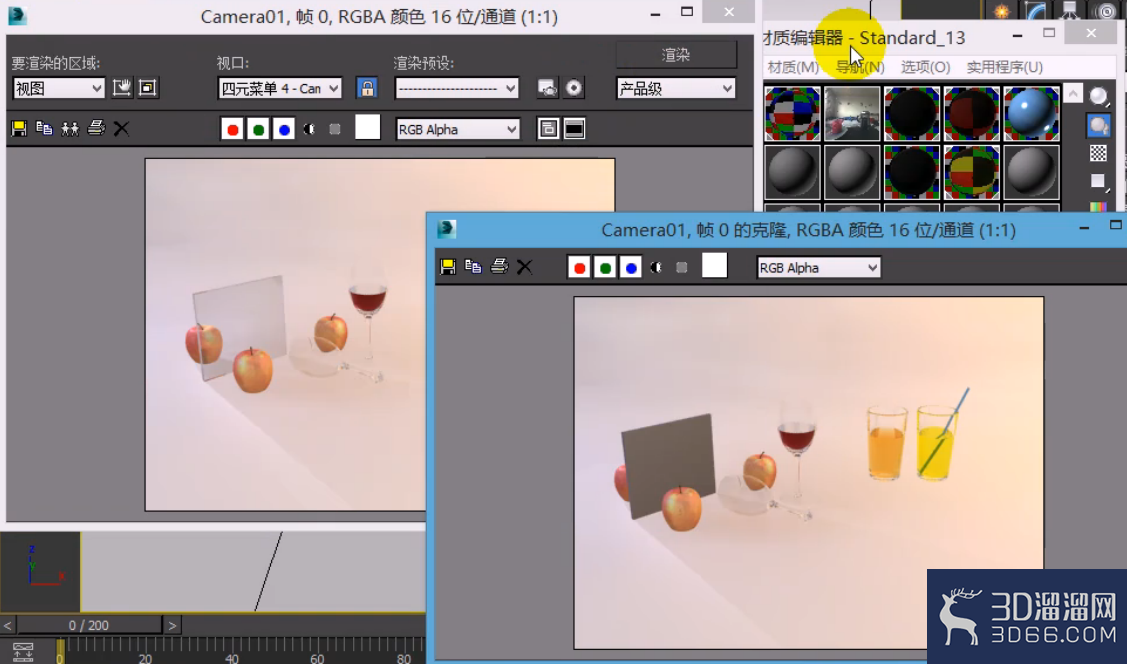Print image in cloned render window
Image resolution: width=1127 pixels, height=664 pixels.
tap(499, 267)
